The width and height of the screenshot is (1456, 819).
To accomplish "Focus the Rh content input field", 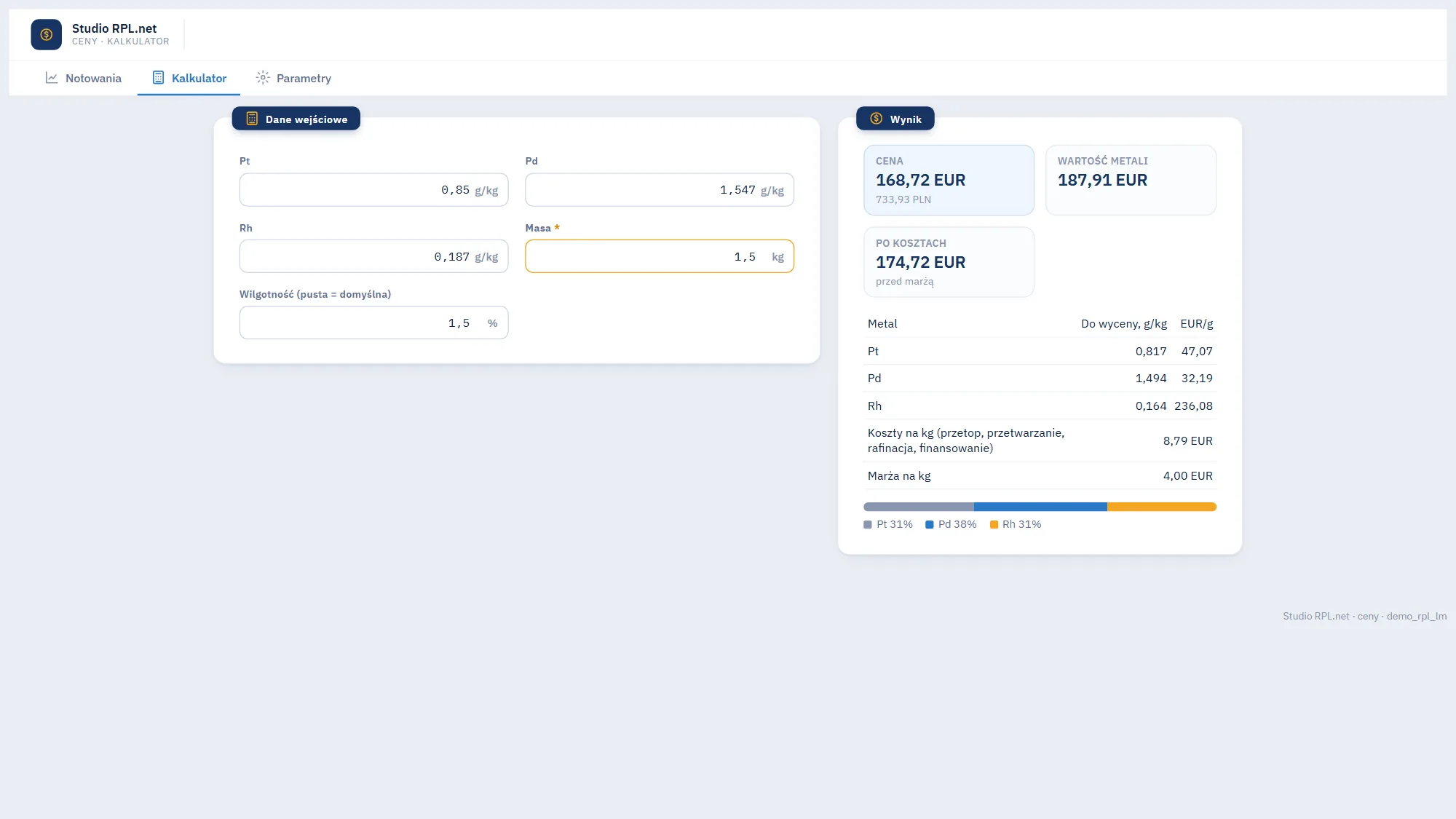I will (373, 257).
